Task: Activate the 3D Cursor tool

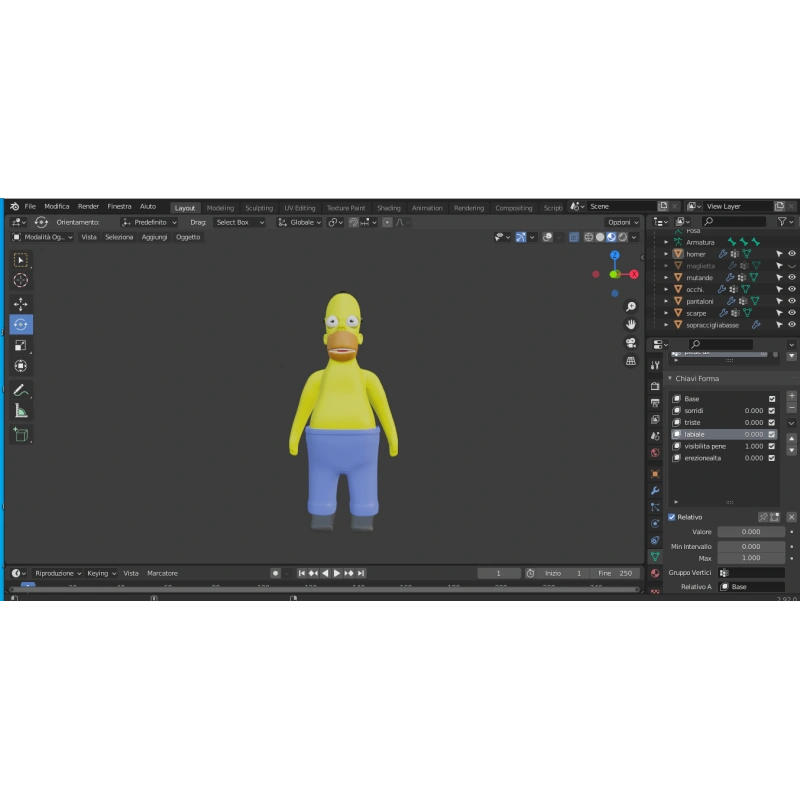Action: pyautogui.click(x=20, y=280)
